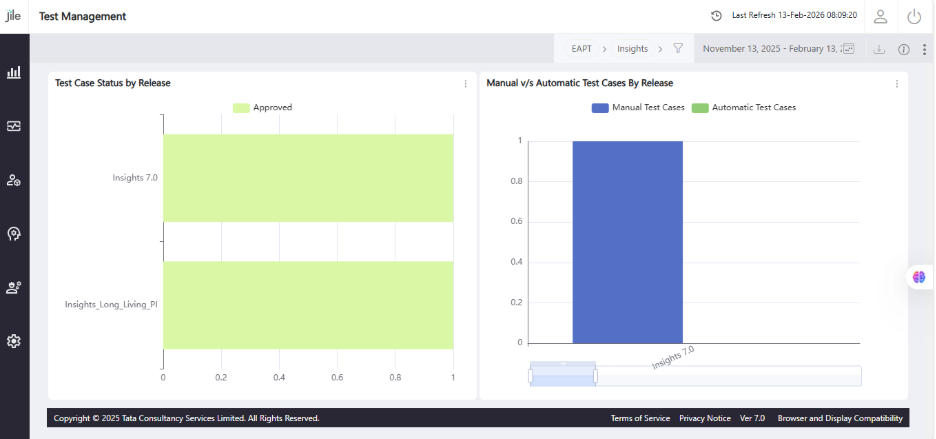This screenshot has height=439, width=936.
Task: Toggle Automatic Test Cases legend series
Action: [744, 108]
